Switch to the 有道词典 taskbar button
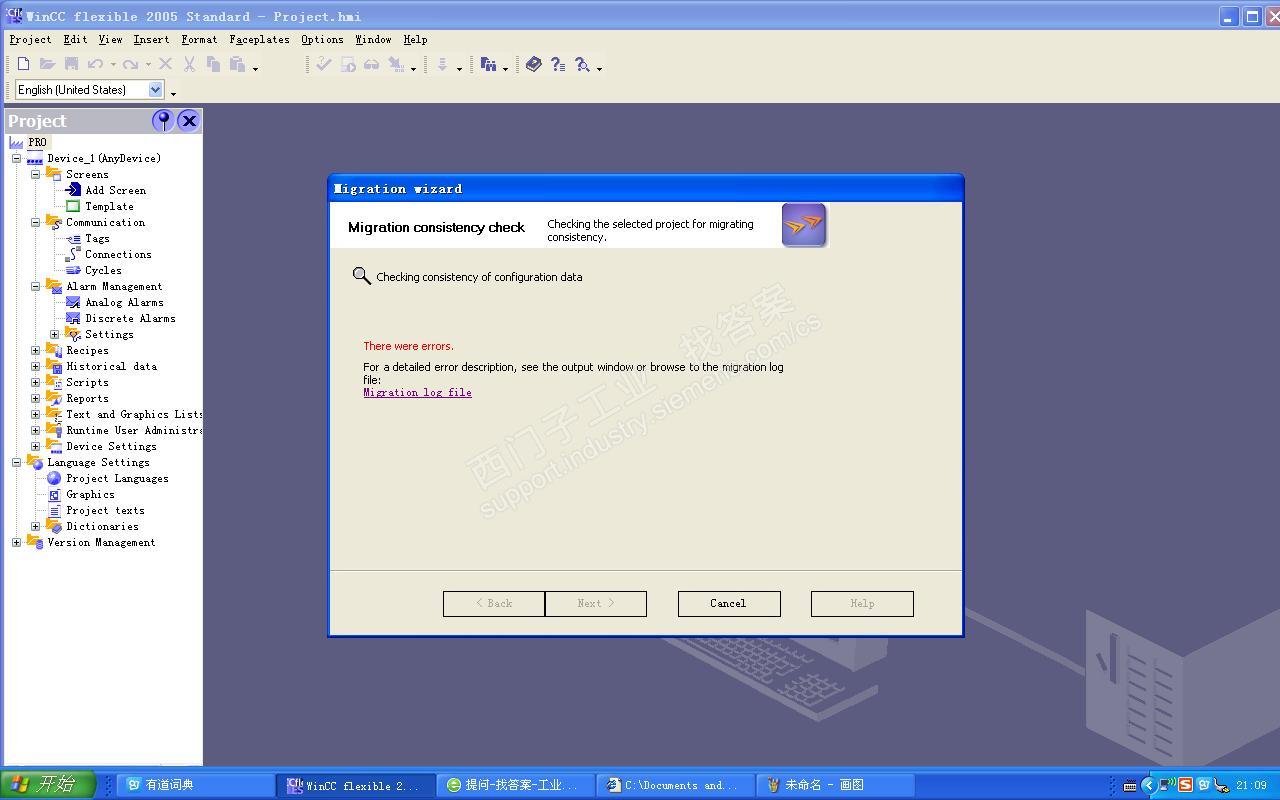 click(196, 785)
